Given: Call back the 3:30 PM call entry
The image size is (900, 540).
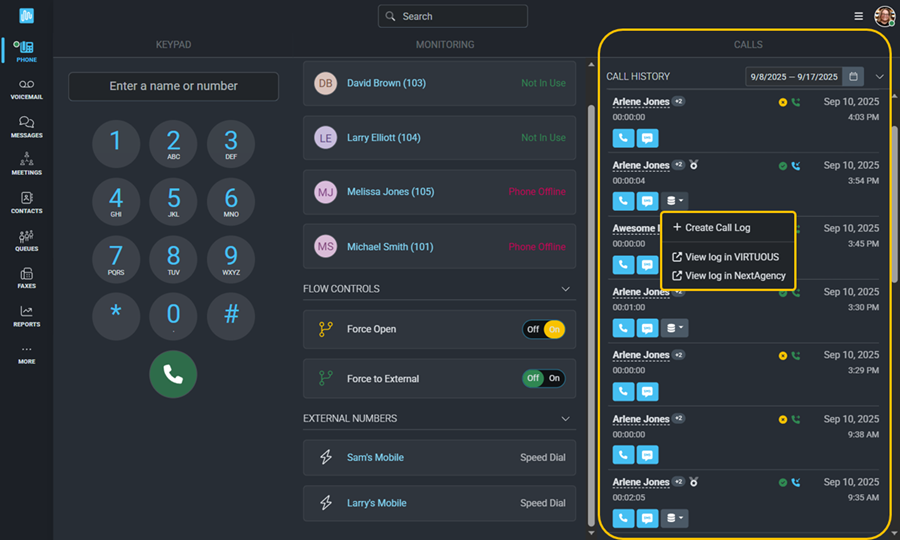Looking at the screenshot, I should (x=623, y=328).
